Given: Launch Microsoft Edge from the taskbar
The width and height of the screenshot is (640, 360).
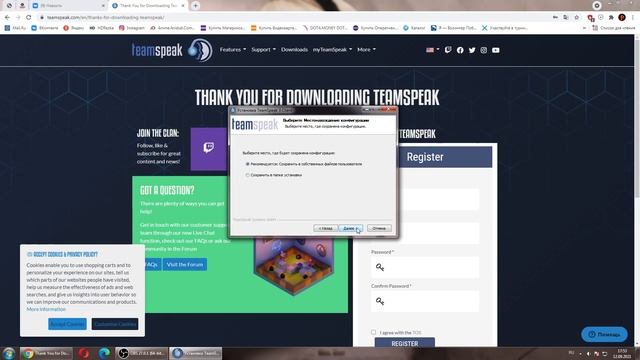Looking at the screenshot, I should tap(104, 353).
